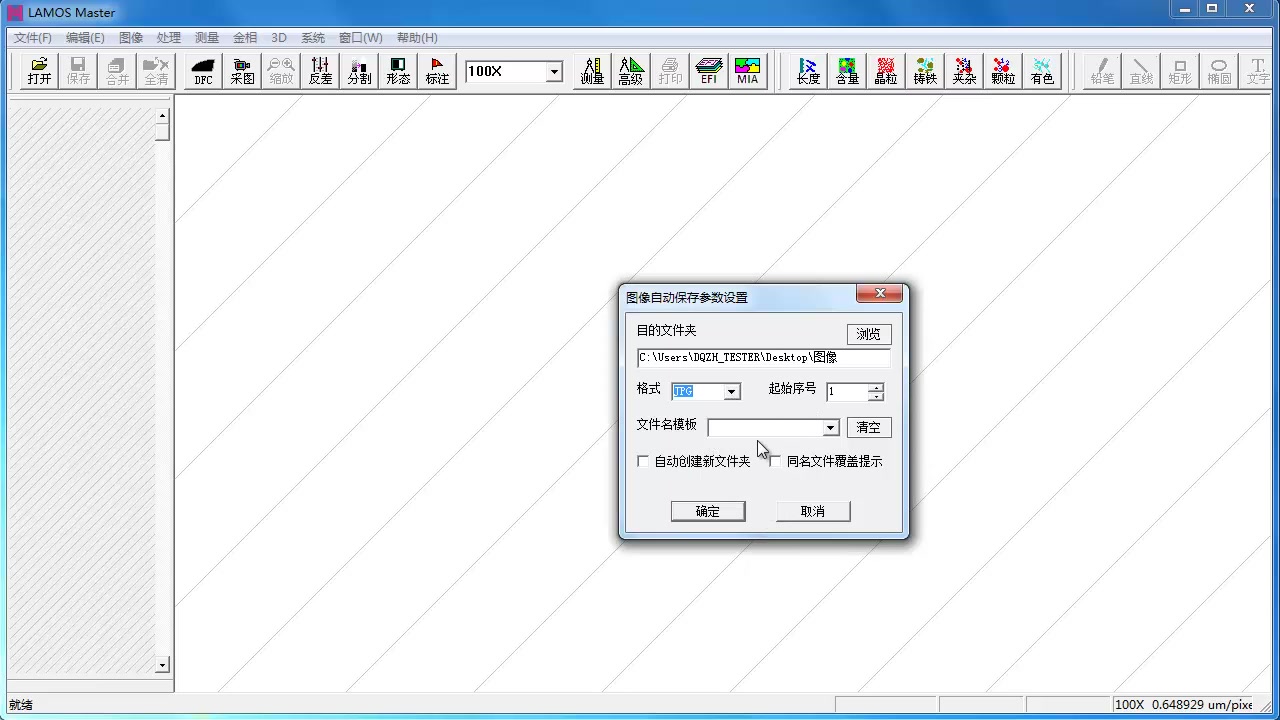Launch the MIA tool icon
The height and width of the screenshot is (720, 1280).
pos(748,71)
